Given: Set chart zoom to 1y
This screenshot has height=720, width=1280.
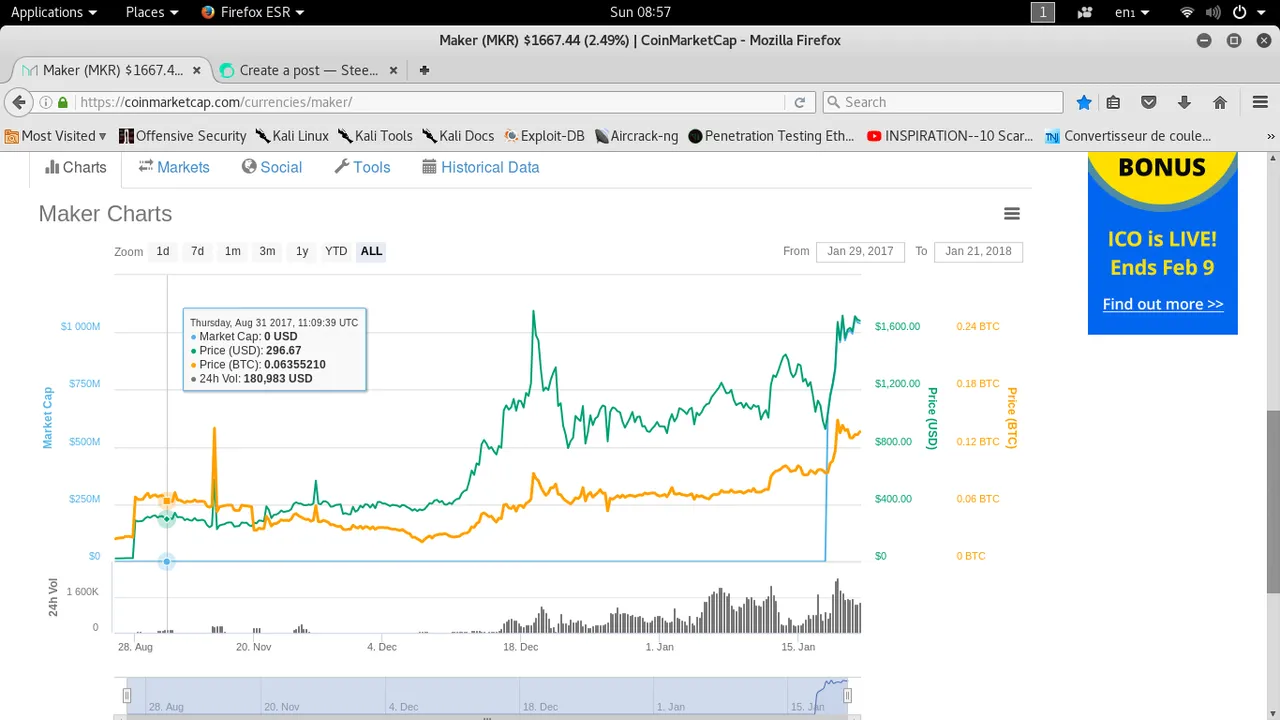Looking at the screenshot, I should pyautogui.click(x=302, y=251).
